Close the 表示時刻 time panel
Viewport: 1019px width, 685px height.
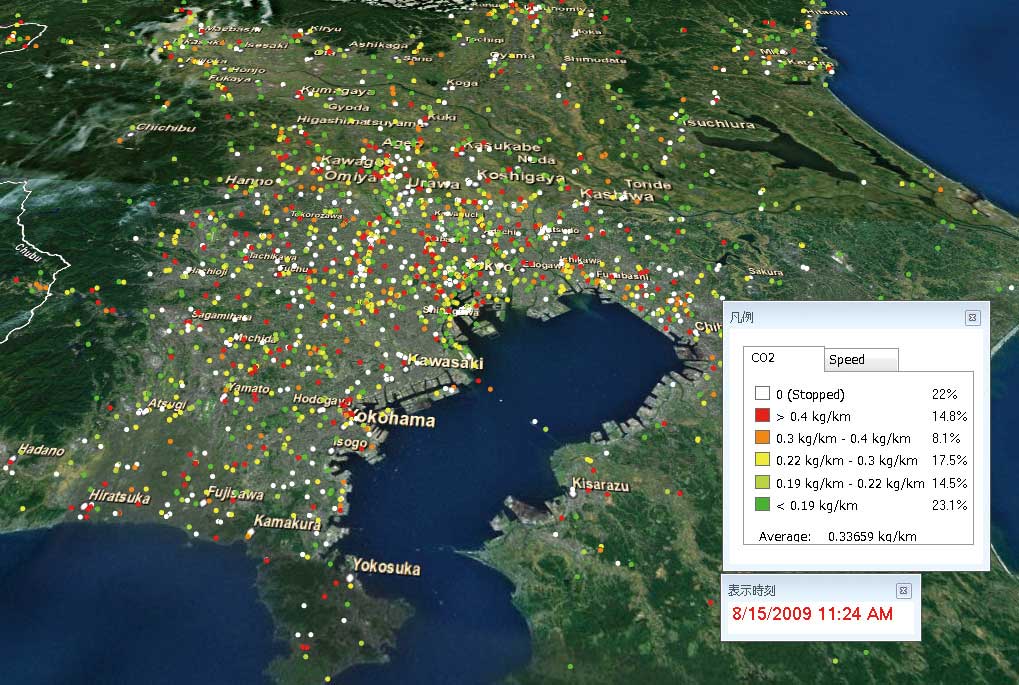point(903,590)
